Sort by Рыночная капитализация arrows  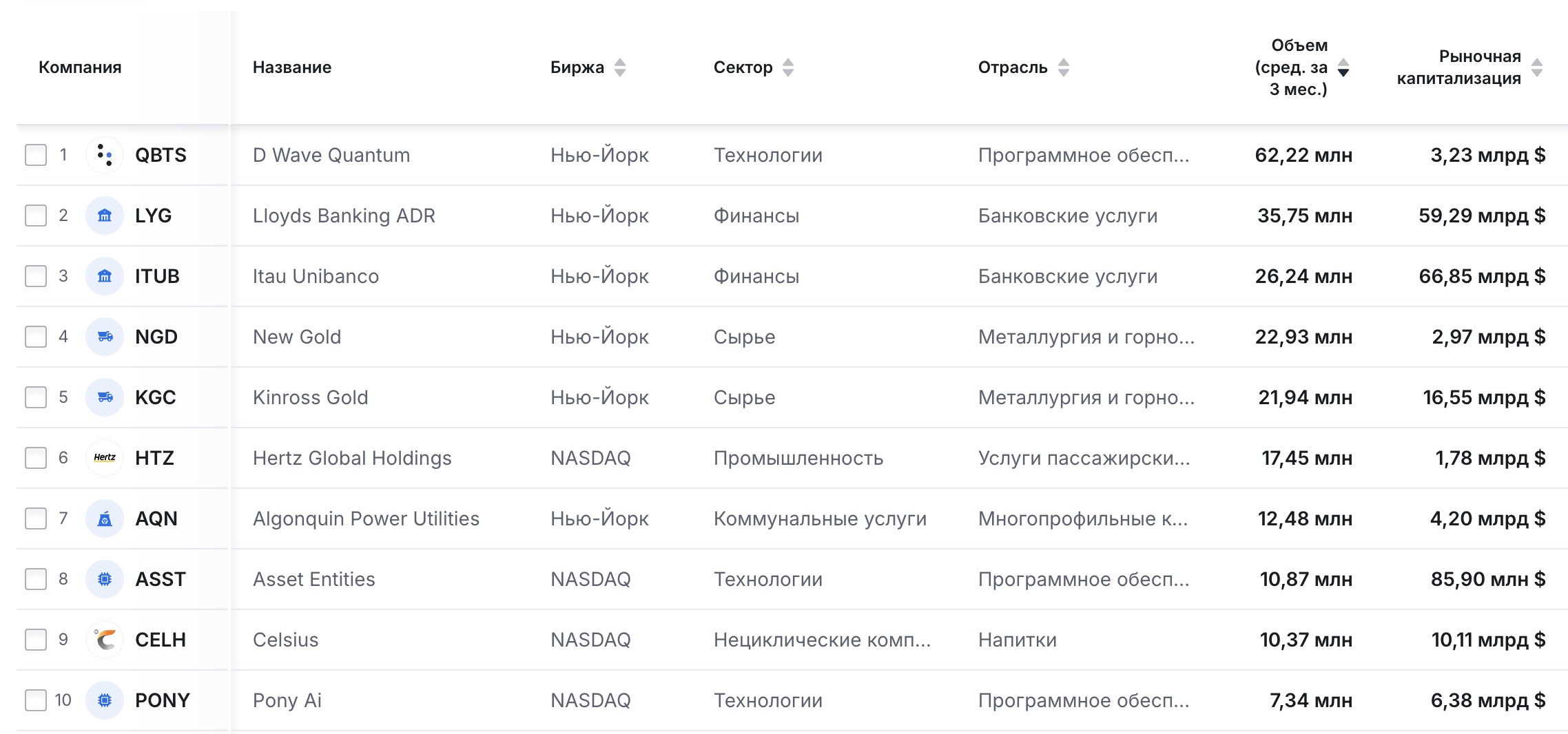(x=1537, y=67)
